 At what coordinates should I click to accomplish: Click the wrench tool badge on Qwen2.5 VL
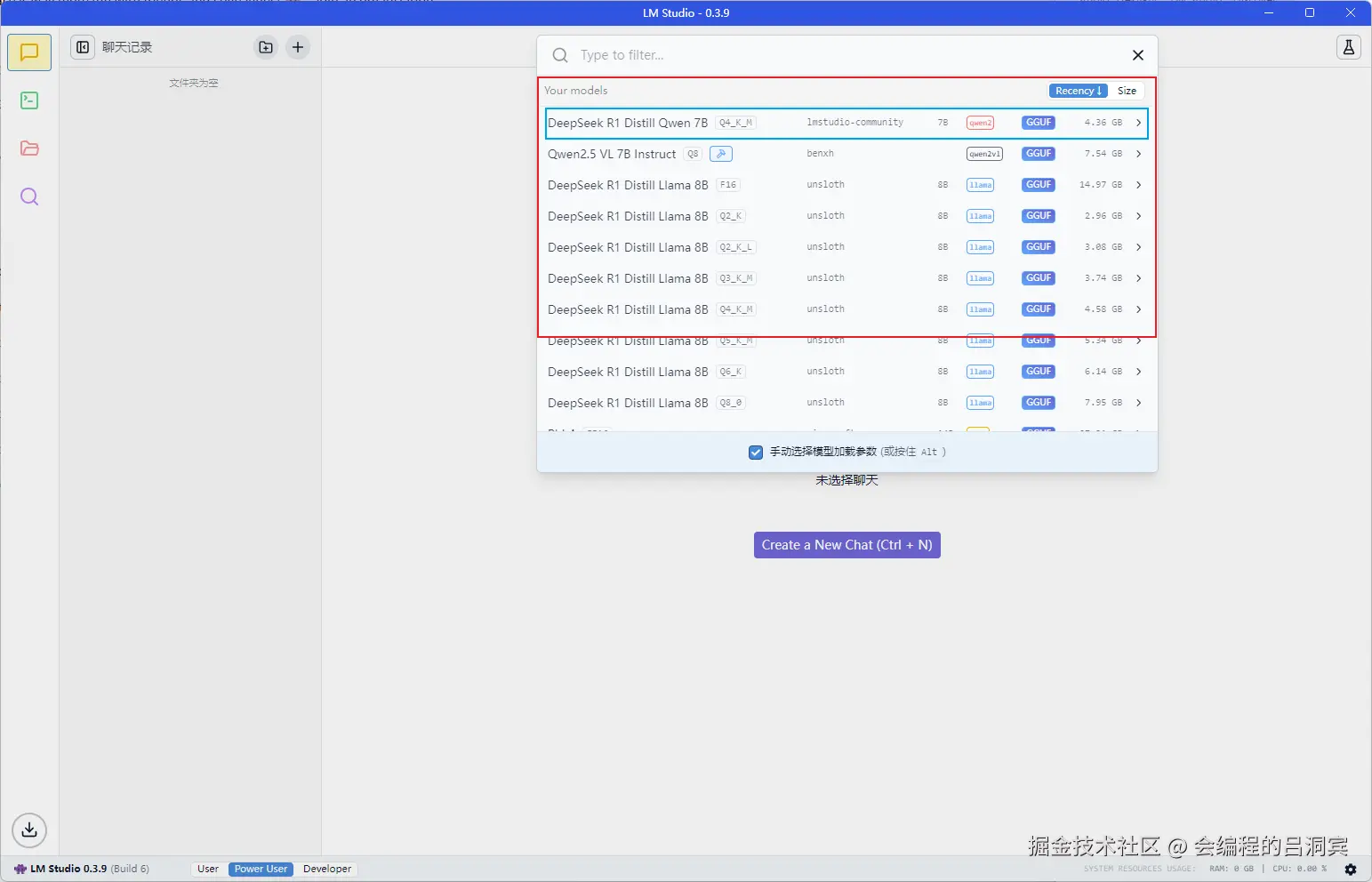(721, 154)
